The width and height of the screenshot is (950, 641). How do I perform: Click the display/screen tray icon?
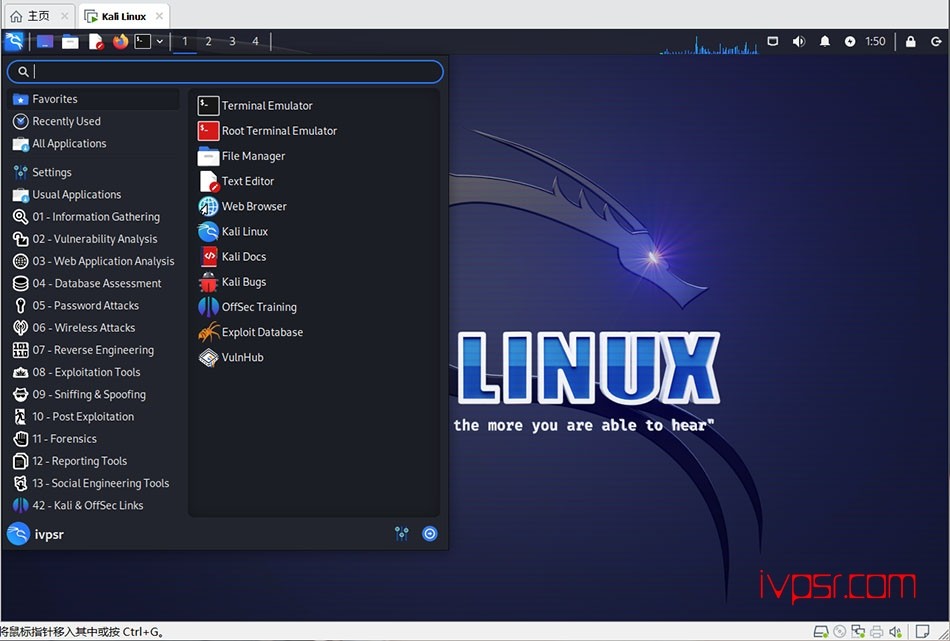click(772, 41)
